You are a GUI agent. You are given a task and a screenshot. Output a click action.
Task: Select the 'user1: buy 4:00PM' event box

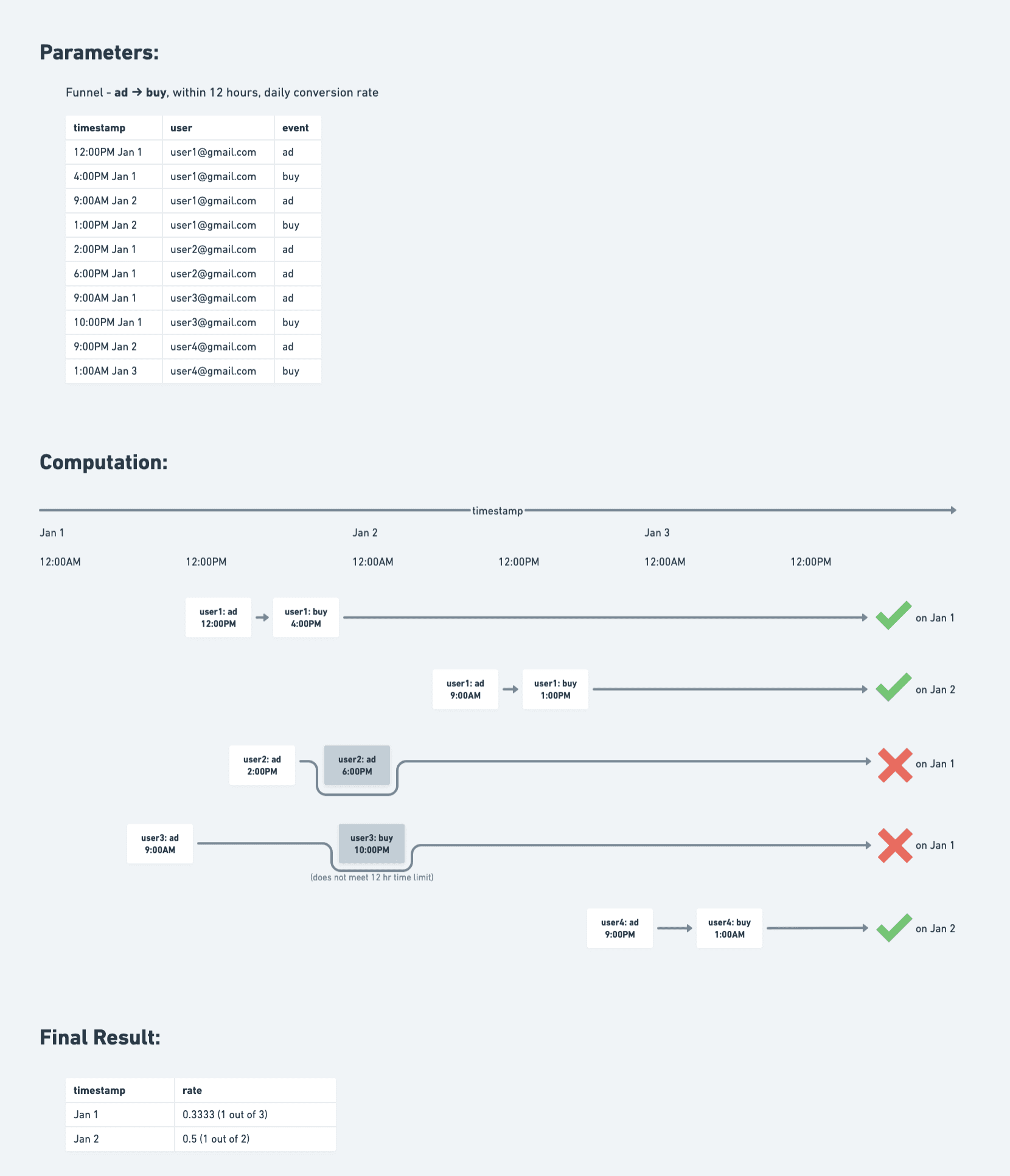306,618
